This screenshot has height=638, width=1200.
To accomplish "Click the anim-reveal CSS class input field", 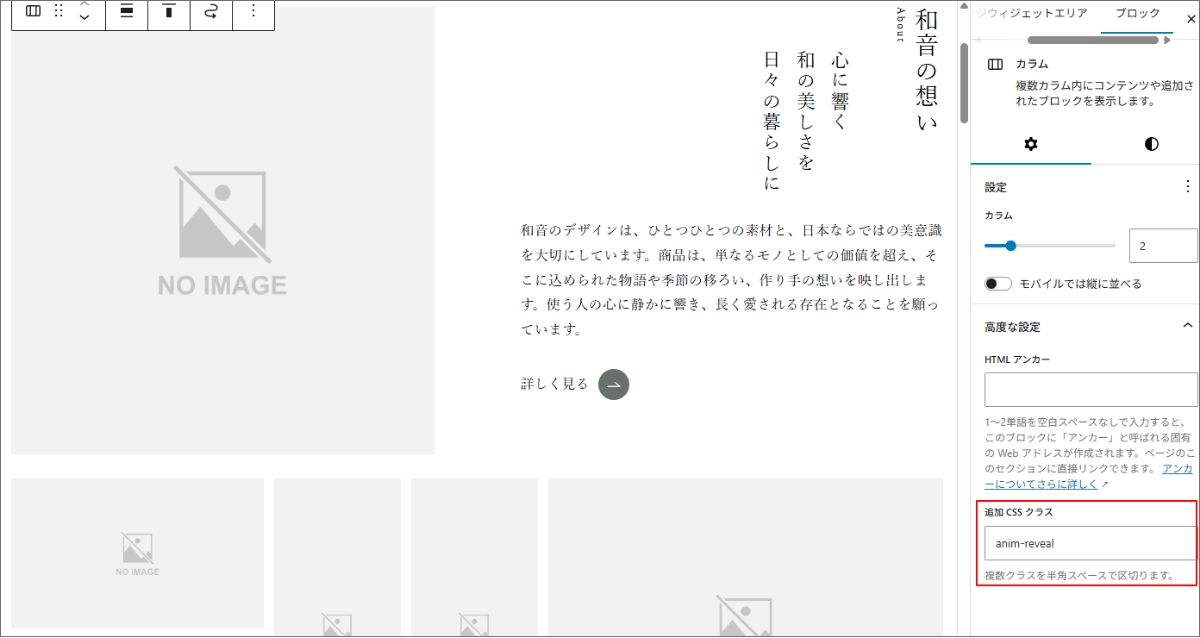I will (x=1089, y=544).
